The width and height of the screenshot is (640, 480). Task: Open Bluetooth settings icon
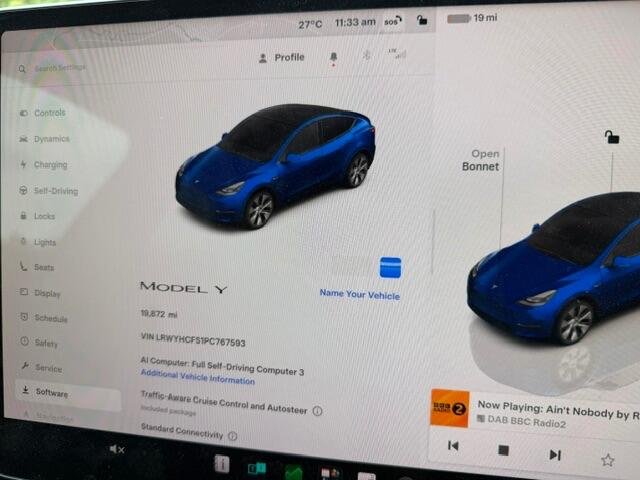[367, 55]
